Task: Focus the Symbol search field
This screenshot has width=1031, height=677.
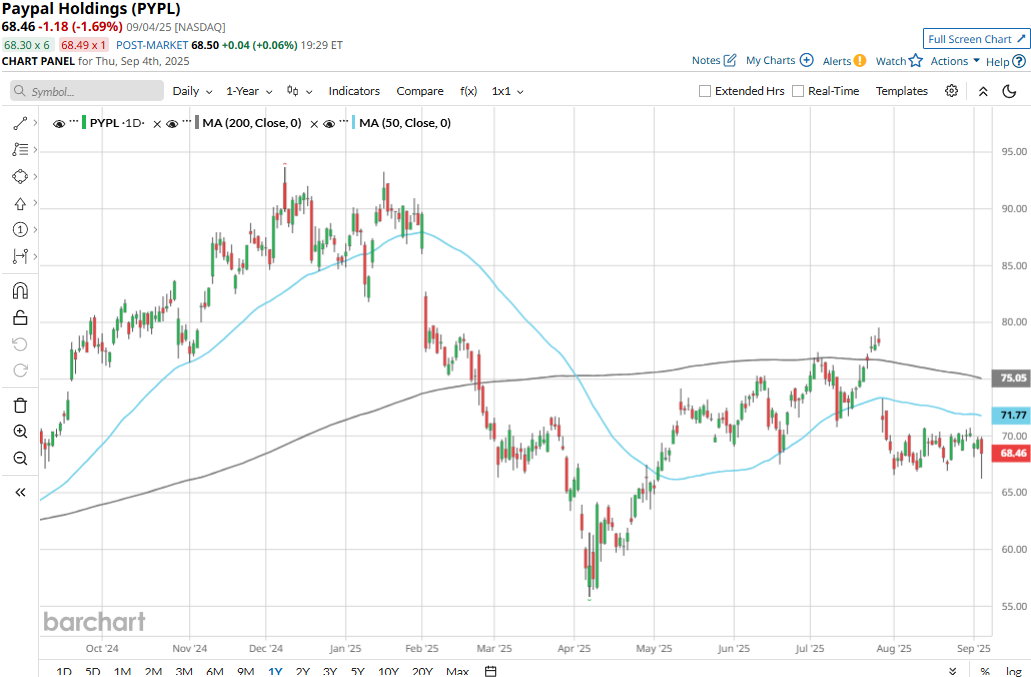Action: tap(87, 91)
